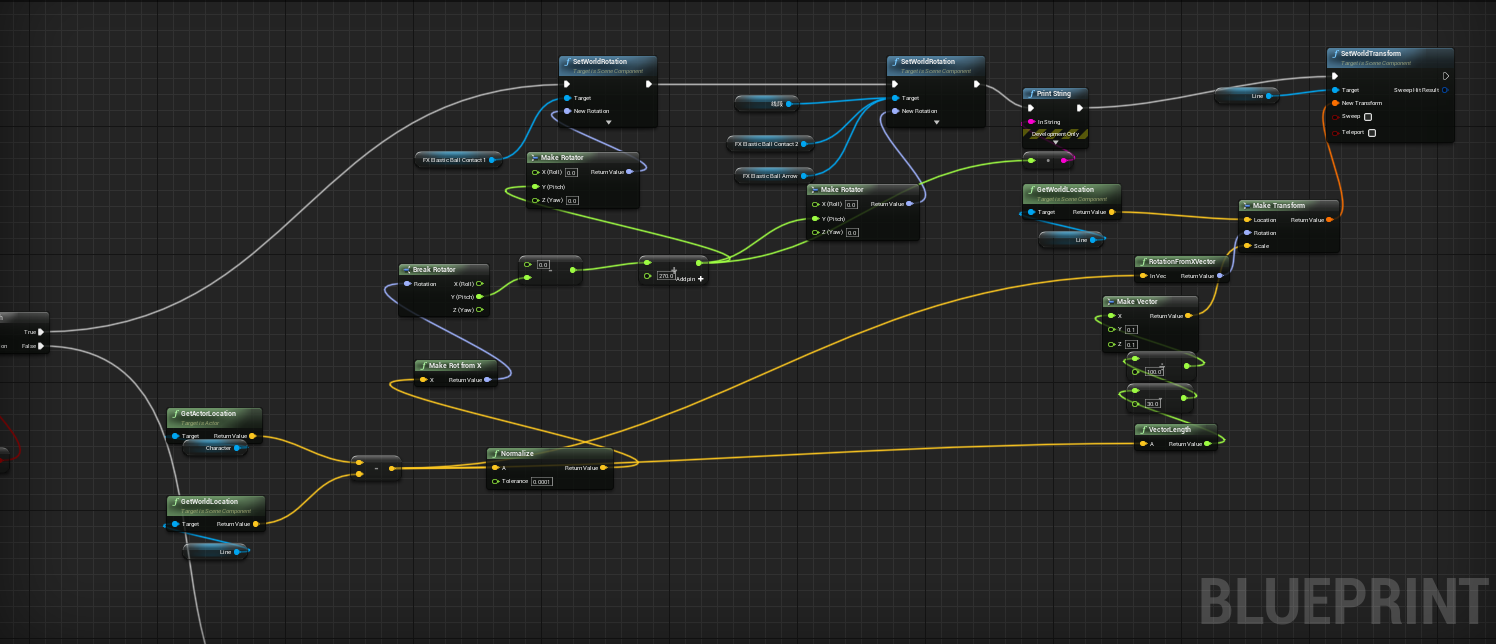Screen dimensions: 1496x644
Task: Click exec output pin of first SetWorldRotation
Action: click(649, 84)
